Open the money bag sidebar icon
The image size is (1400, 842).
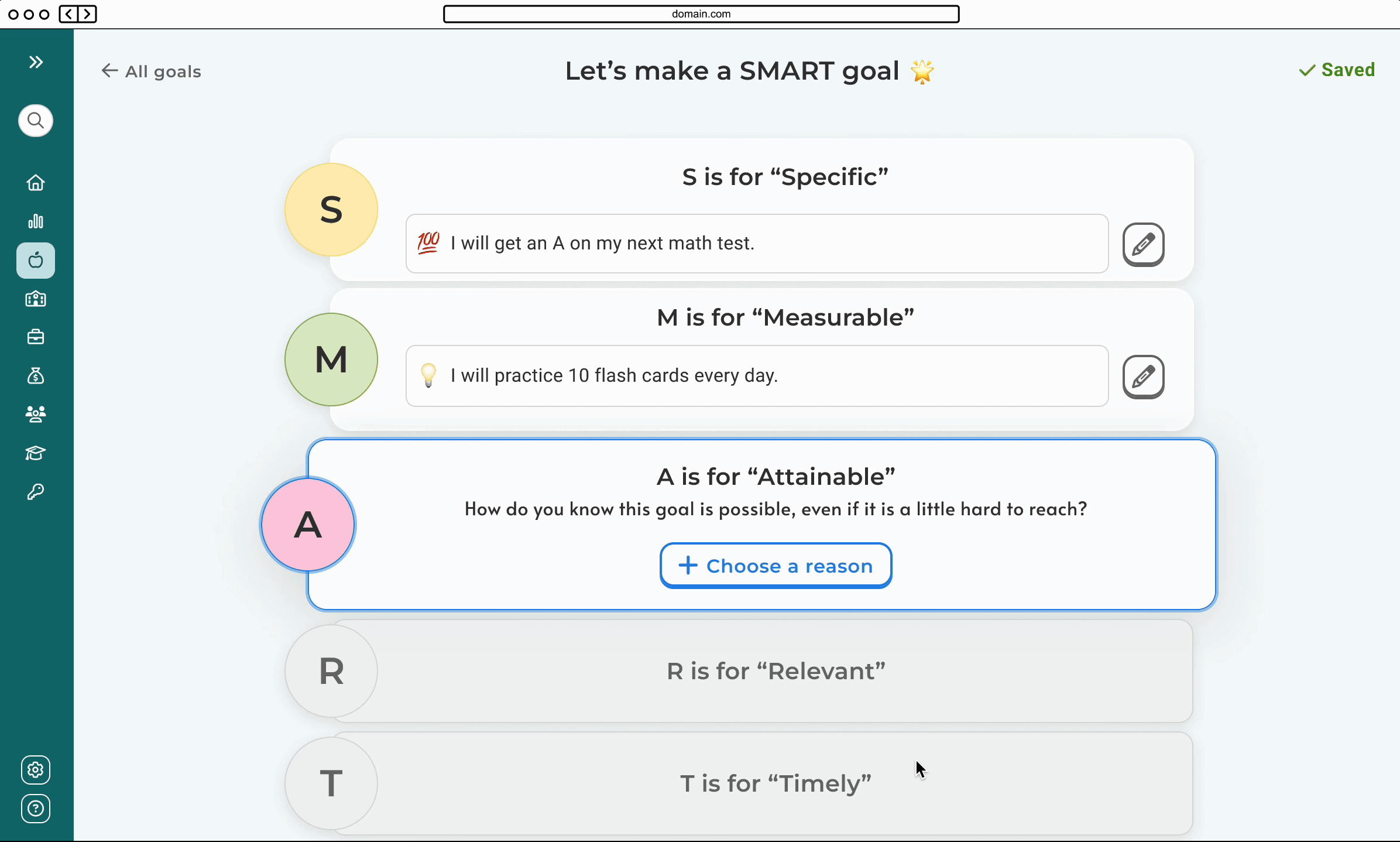36,375
